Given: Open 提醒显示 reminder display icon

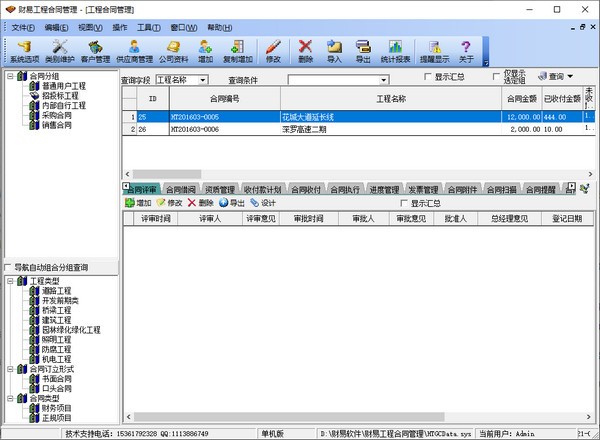Looking at the screenshot, I should tap(434, 51).
